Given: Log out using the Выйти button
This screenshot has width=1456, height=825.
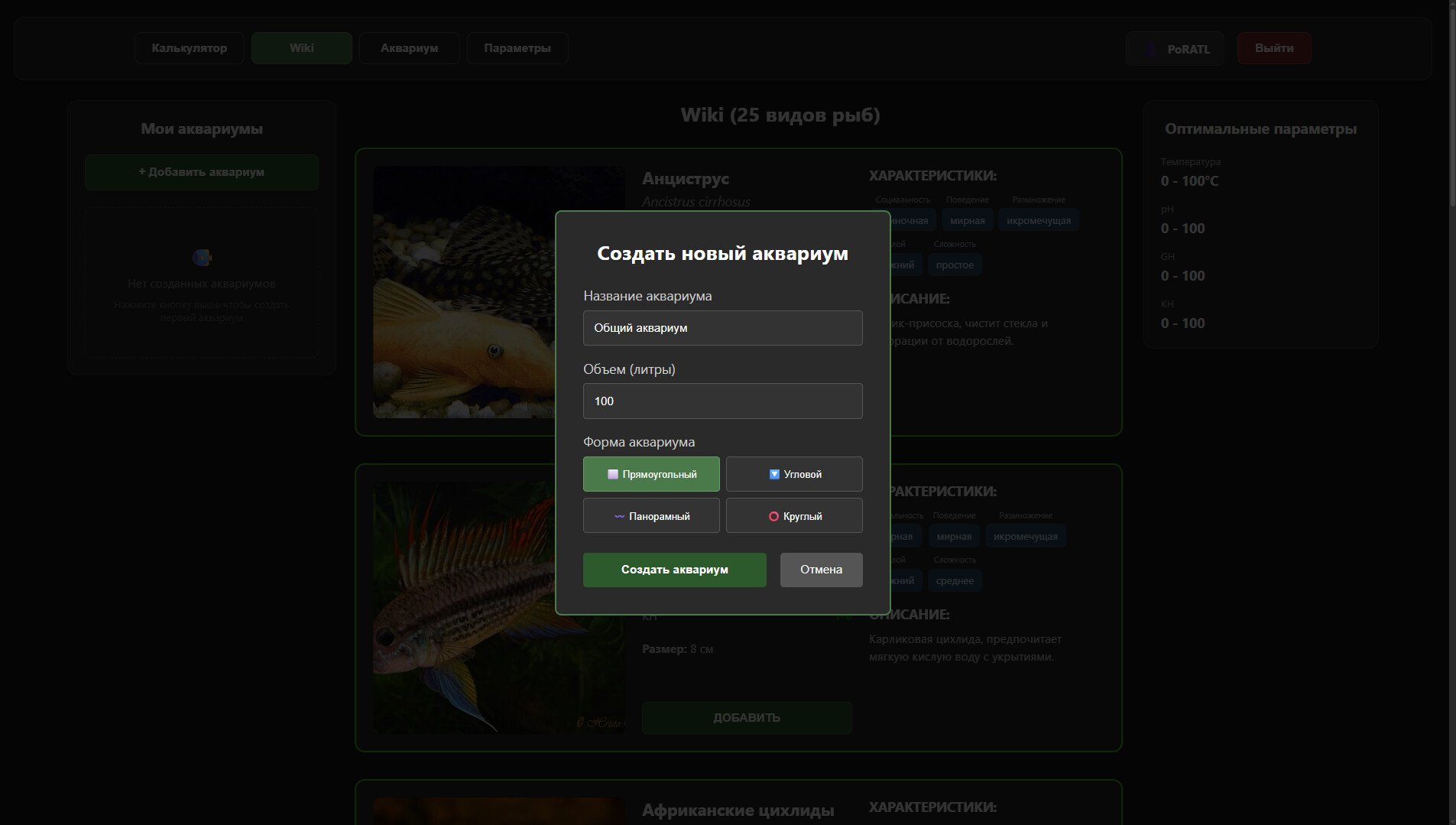Looking at the screenshot, I should tap(1274, 48).
